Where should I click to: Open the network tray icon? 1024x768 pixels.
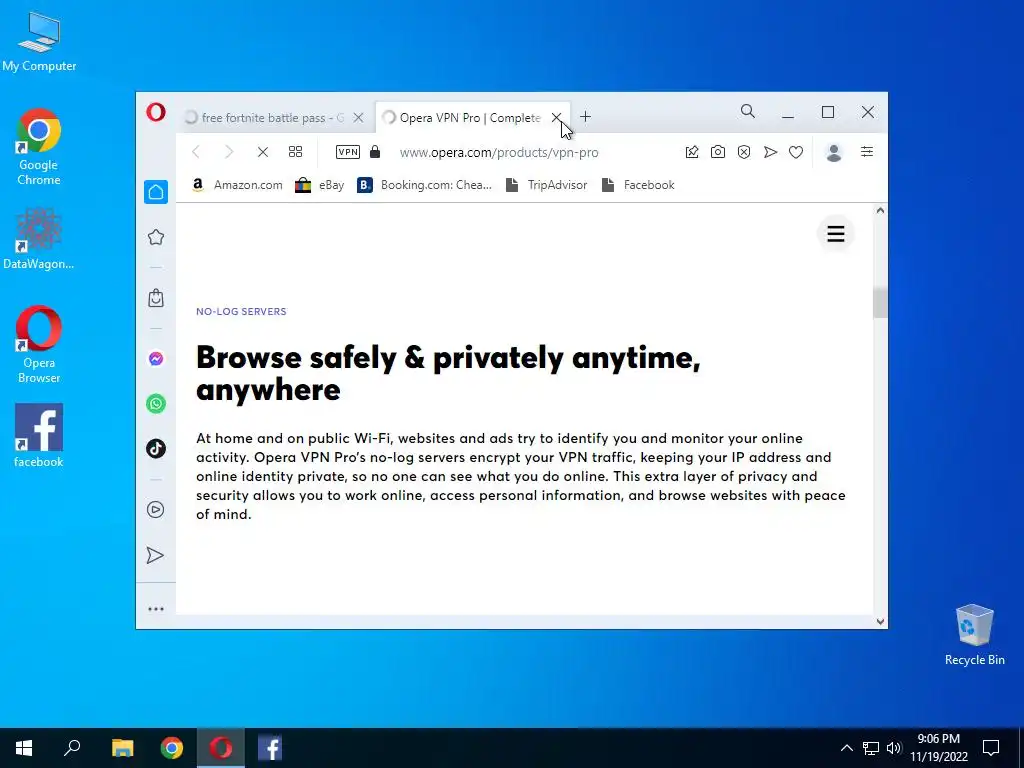click(x=871, y=748)
